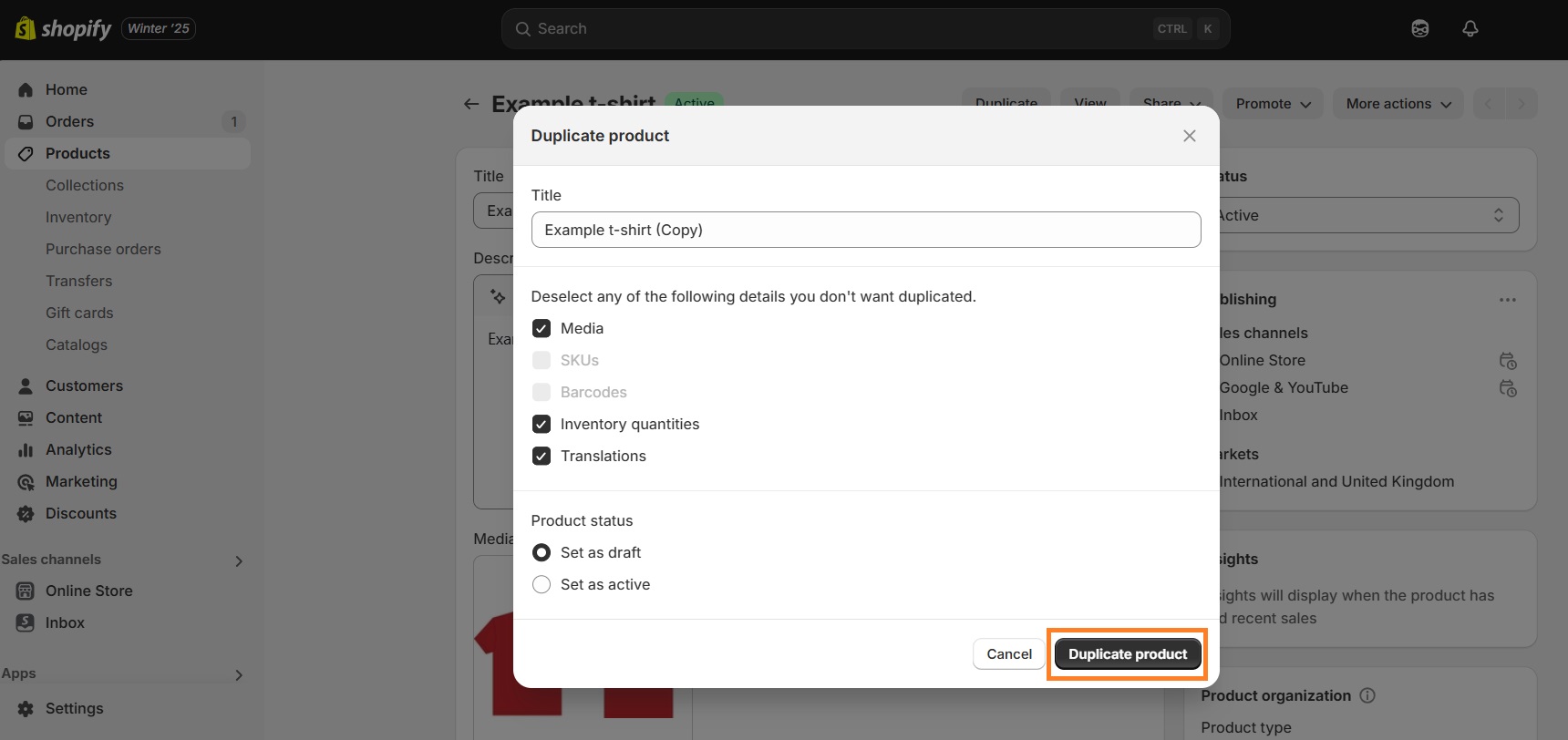This screenshot has width=1568, height=740.
Task: Open Purchase orders in sidebar
Action: [103, 249]
